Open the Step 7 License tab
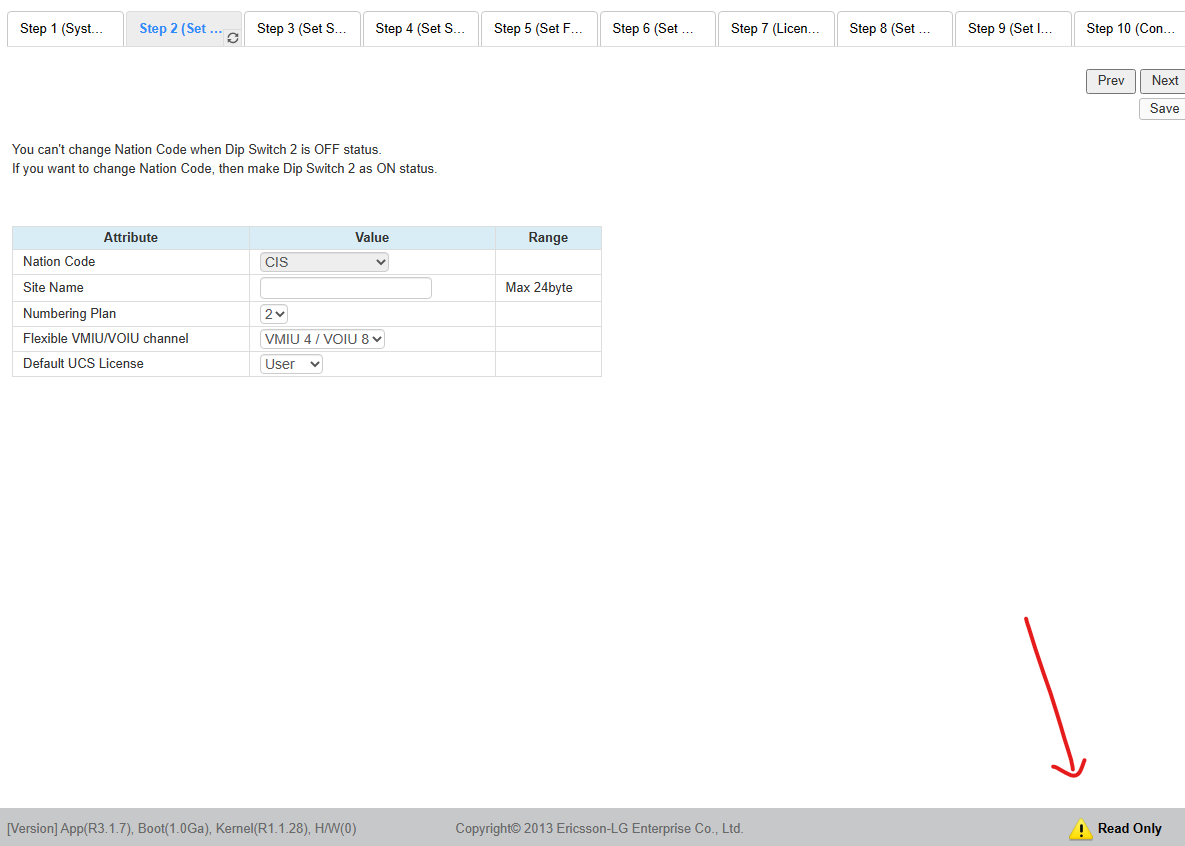The height and width of the screenshot is (846, 1185). tap(775, 29)
